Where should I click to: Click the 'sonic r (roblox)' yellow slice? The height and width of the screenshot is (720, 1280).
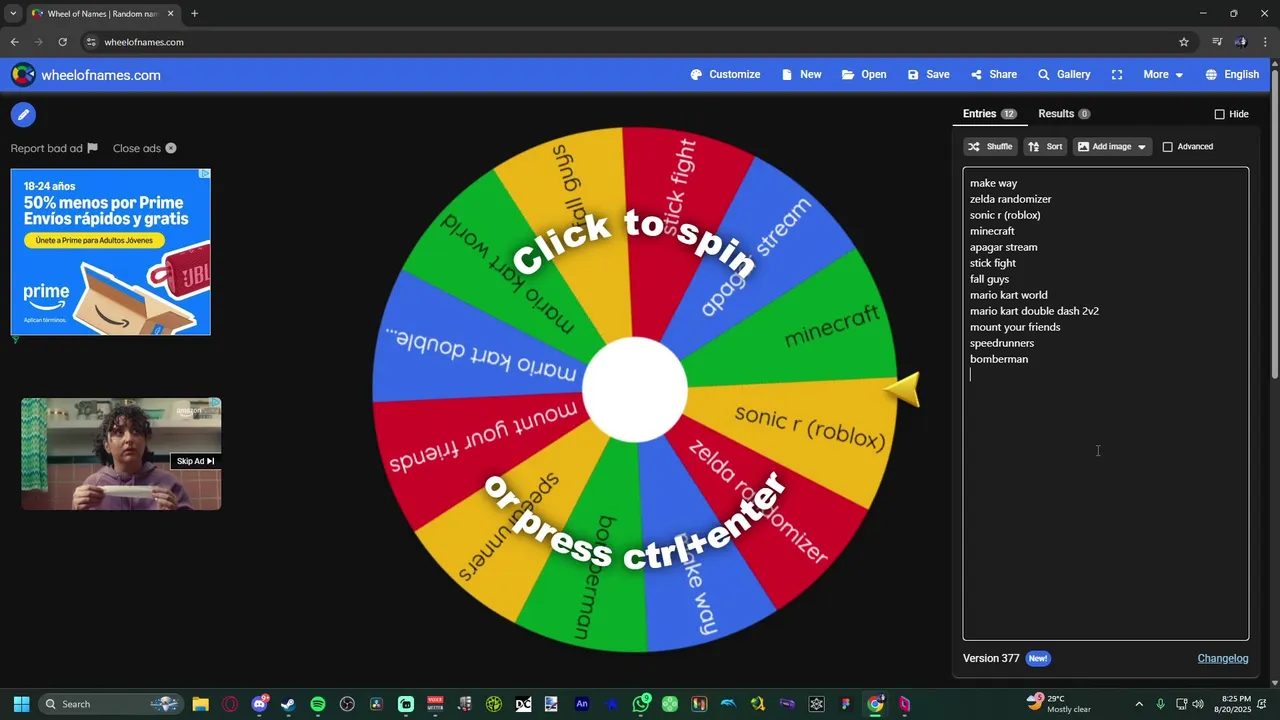pyautogui.click(x=810, y=428)
